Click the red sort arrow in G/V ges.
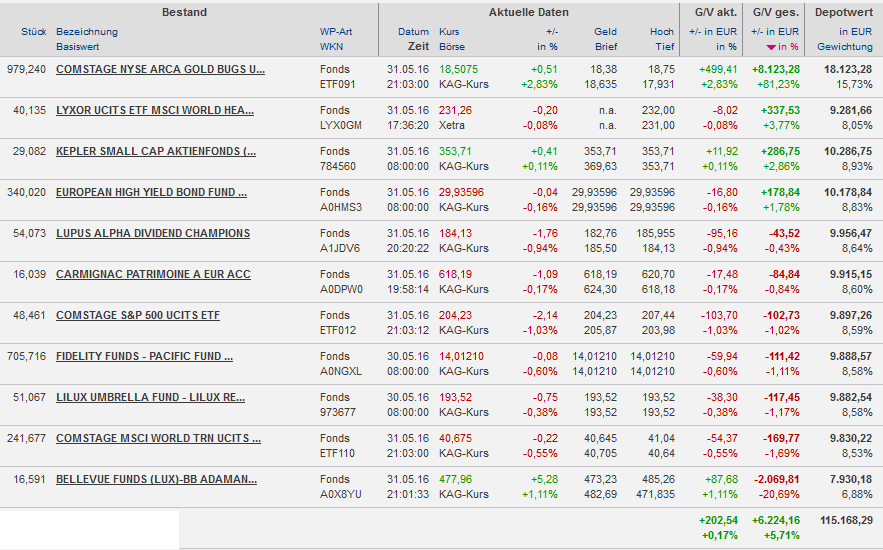Image resolution: width=883 pixels, height=550 pixels. click(770, 47)
